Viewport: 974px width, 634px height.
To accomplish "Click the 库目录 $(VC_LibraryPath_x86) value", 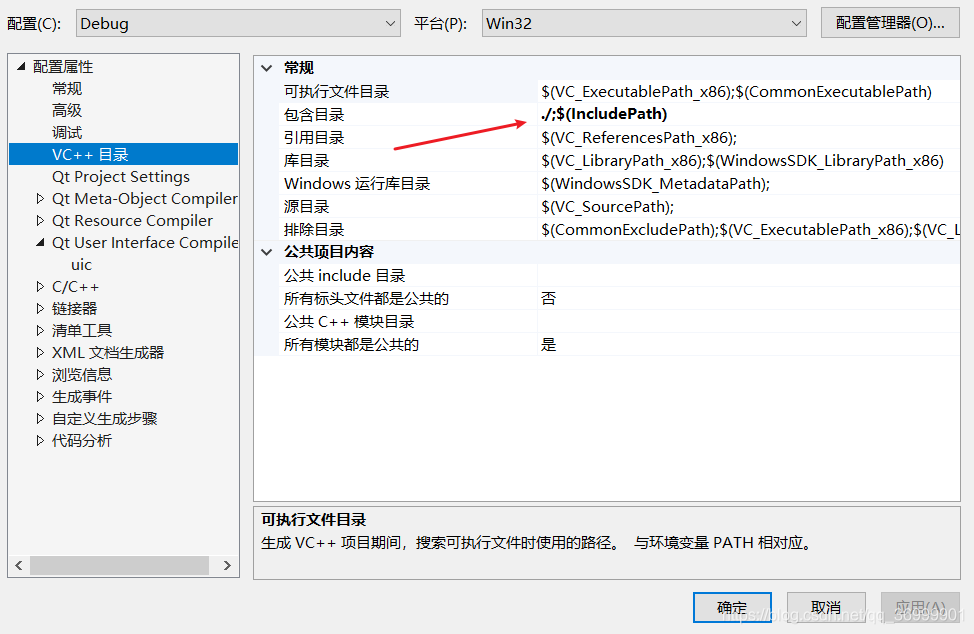I will click(x=742, y=160).
